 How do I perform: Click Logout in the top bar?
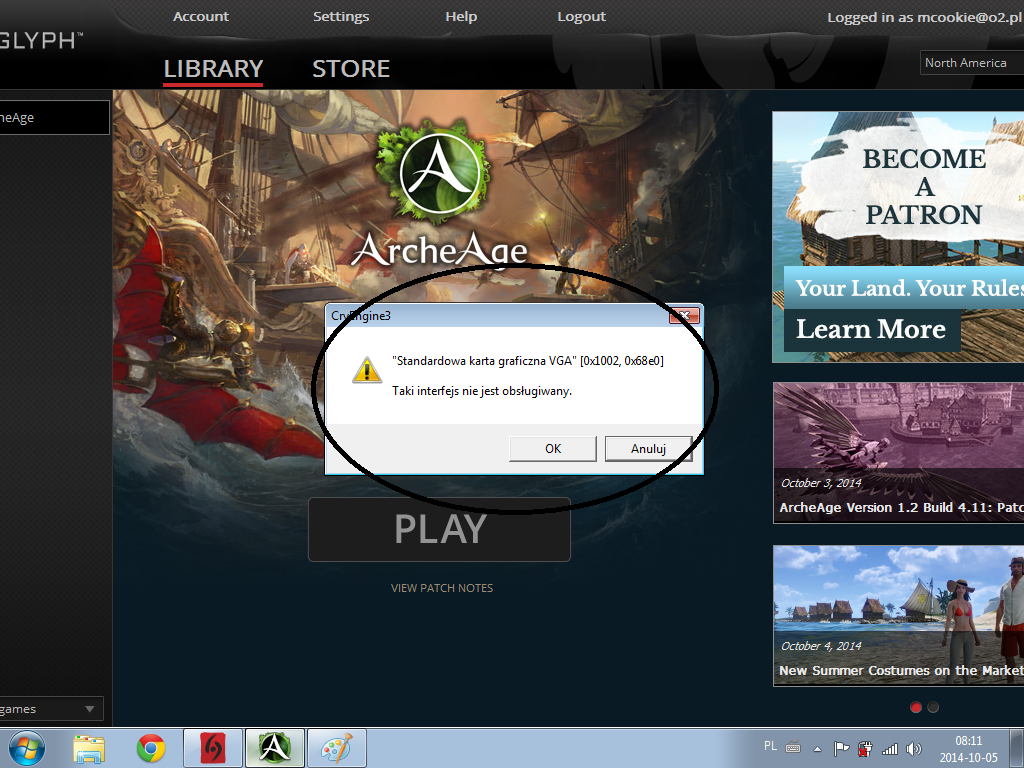581,16
